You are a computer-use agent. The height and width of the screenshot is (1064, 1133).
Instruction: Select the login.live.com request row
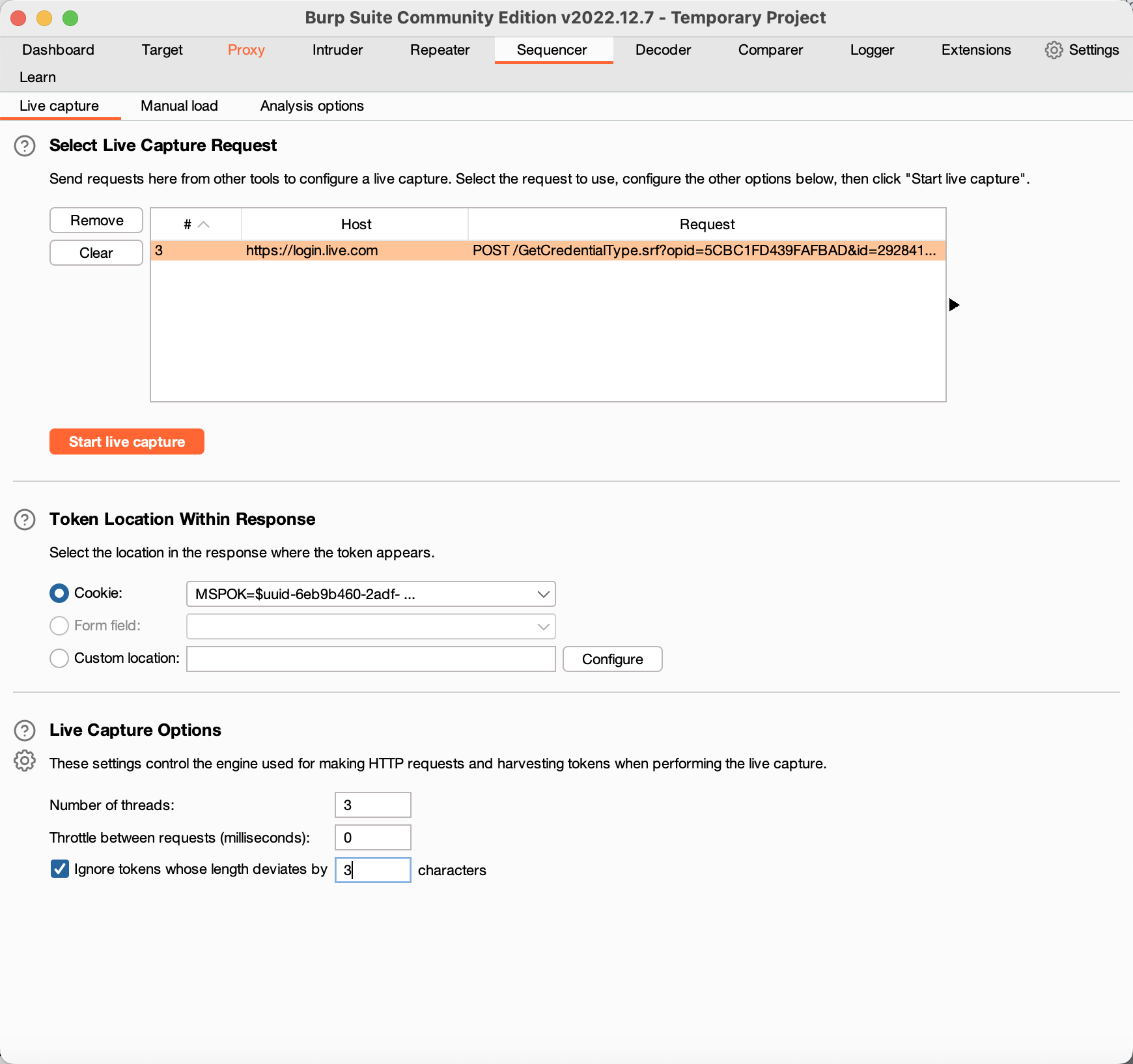click(x=548, y=251)
